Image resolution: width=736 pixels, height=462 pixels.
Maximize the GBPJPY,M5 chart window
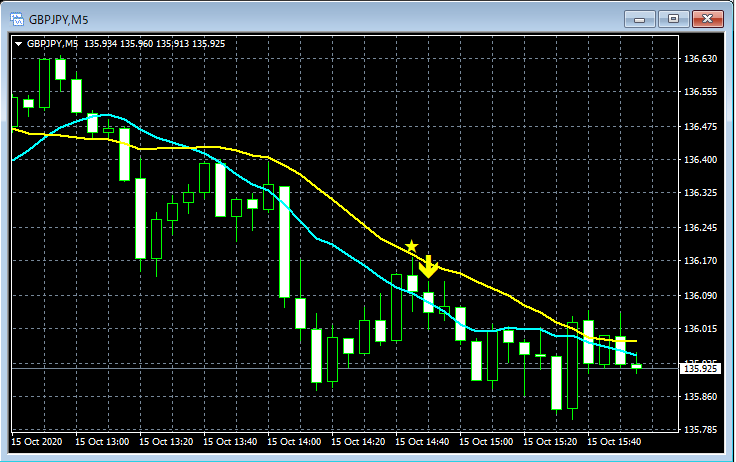[x=674, y=19]
